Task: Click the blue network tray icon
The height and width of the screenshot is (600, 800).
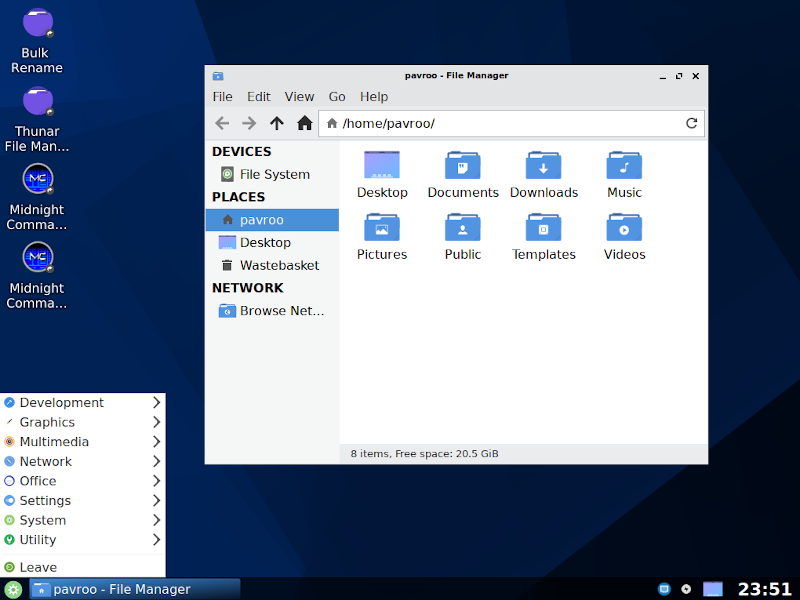Action: point(664,589)
